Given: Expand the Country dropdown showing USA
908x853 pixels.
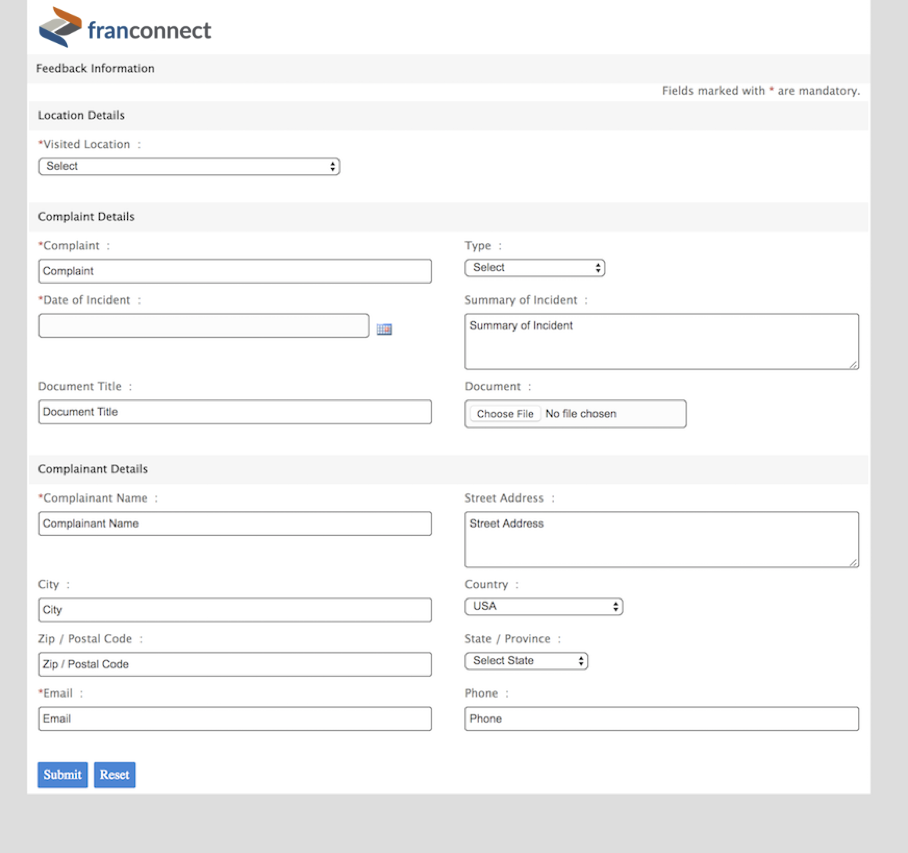Looking at the screenshot, I should point(544,606).
